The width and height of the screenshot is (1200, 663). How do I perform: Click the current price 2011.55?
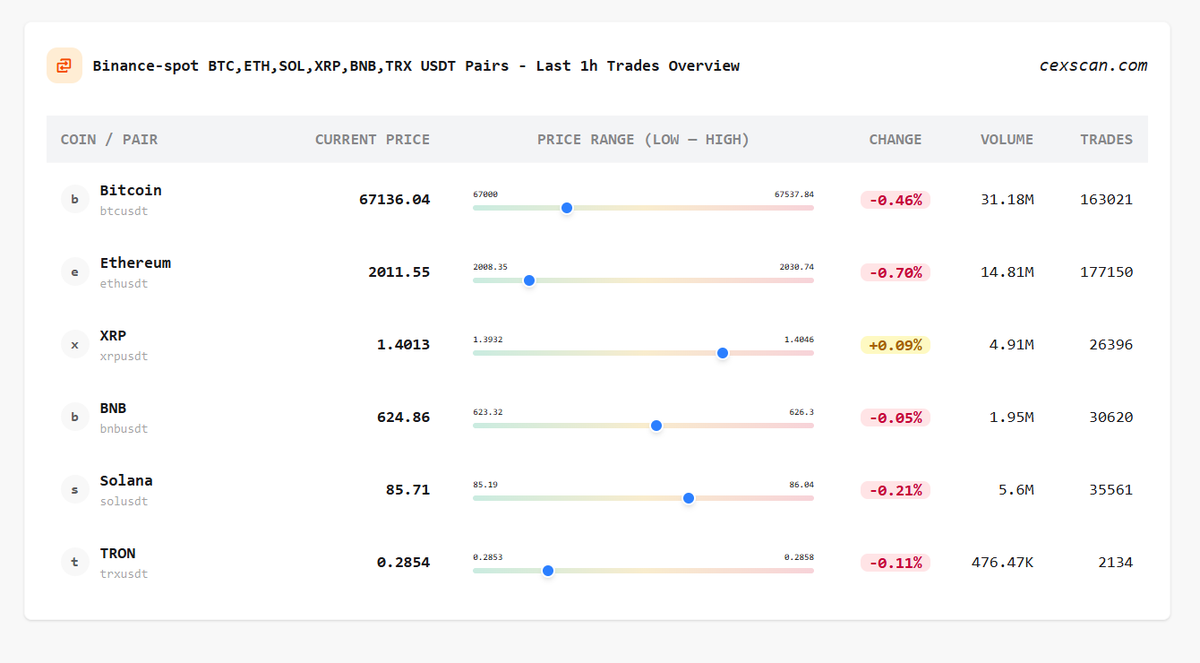(x=399, y=272)
